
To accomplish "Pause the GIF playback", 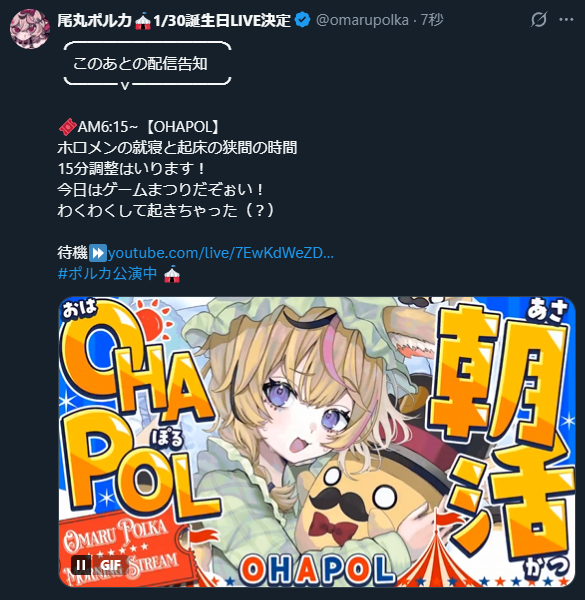I will coord(81,565).
